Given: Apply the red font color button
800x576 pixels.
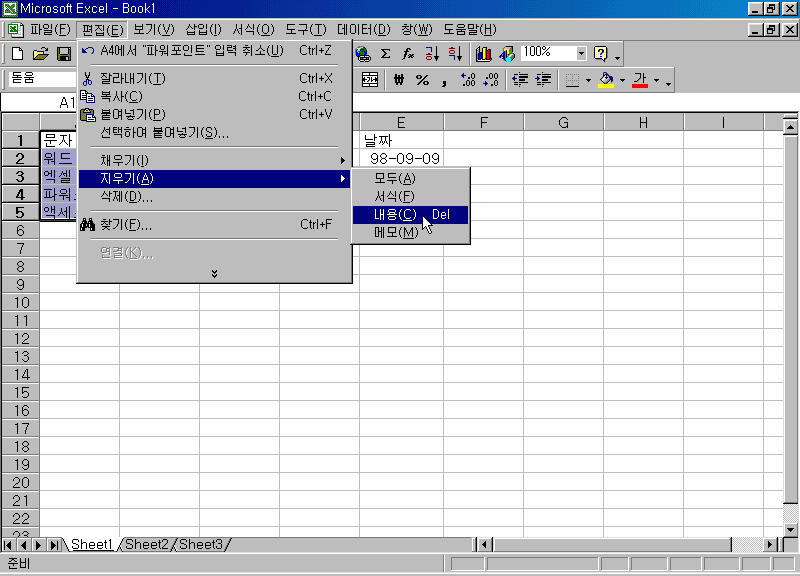Looking at the screenshot, I should point(640,80).
